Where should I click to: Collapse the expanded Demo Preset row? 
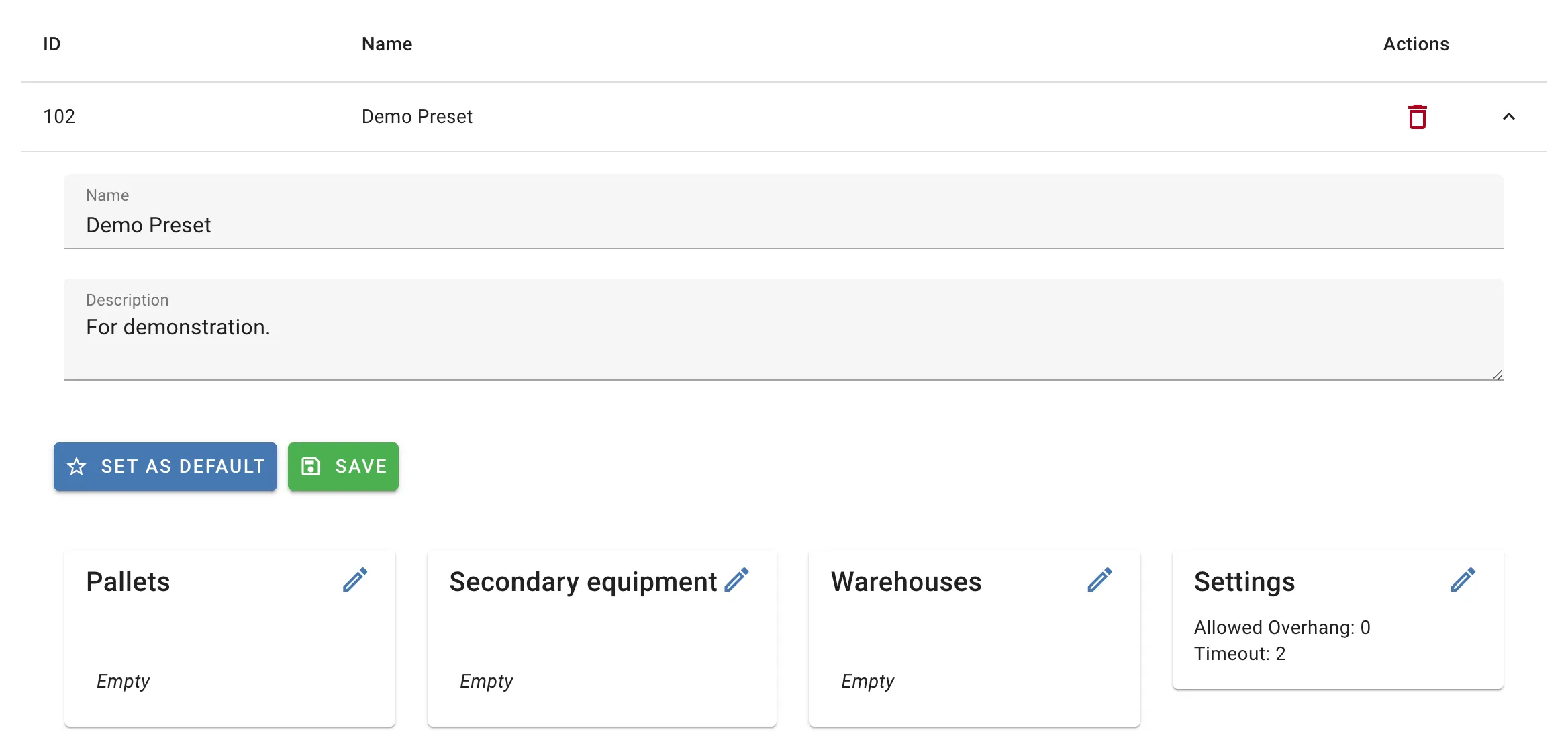point(1508,117)
